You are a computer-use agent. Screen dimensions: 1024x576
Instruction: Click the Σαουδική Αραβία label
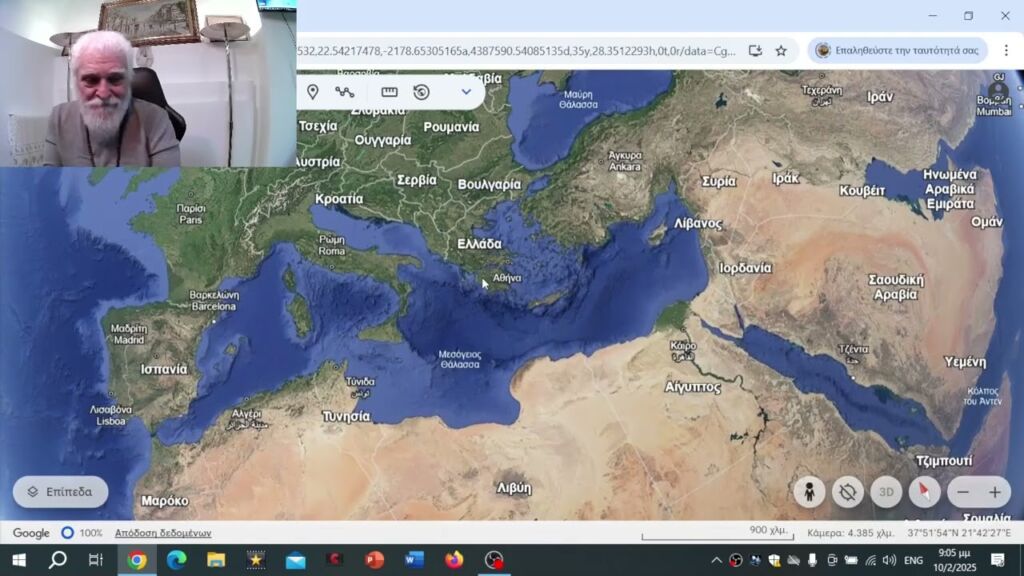click(x=896, y=287)
